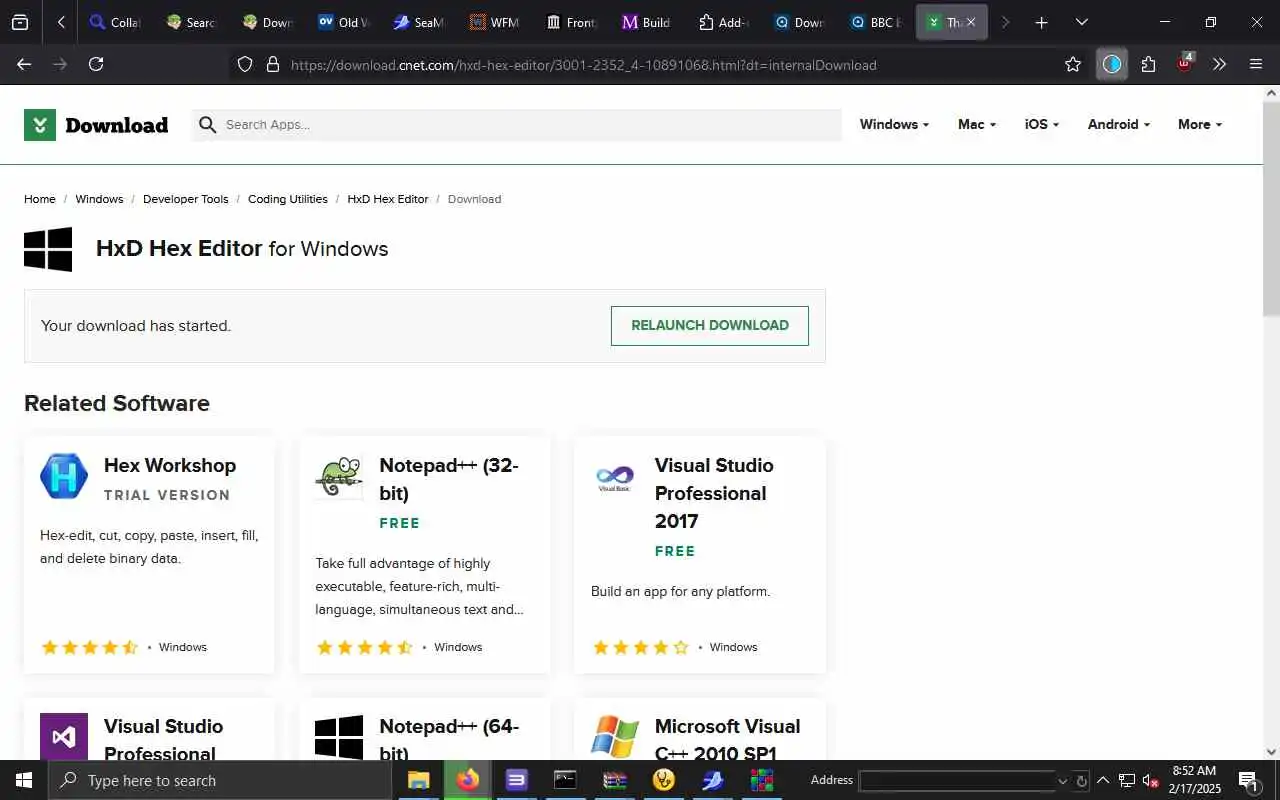Open the Extensions puzzle icon
This screenshot has height=800, width=1280.
[1148, 64]
